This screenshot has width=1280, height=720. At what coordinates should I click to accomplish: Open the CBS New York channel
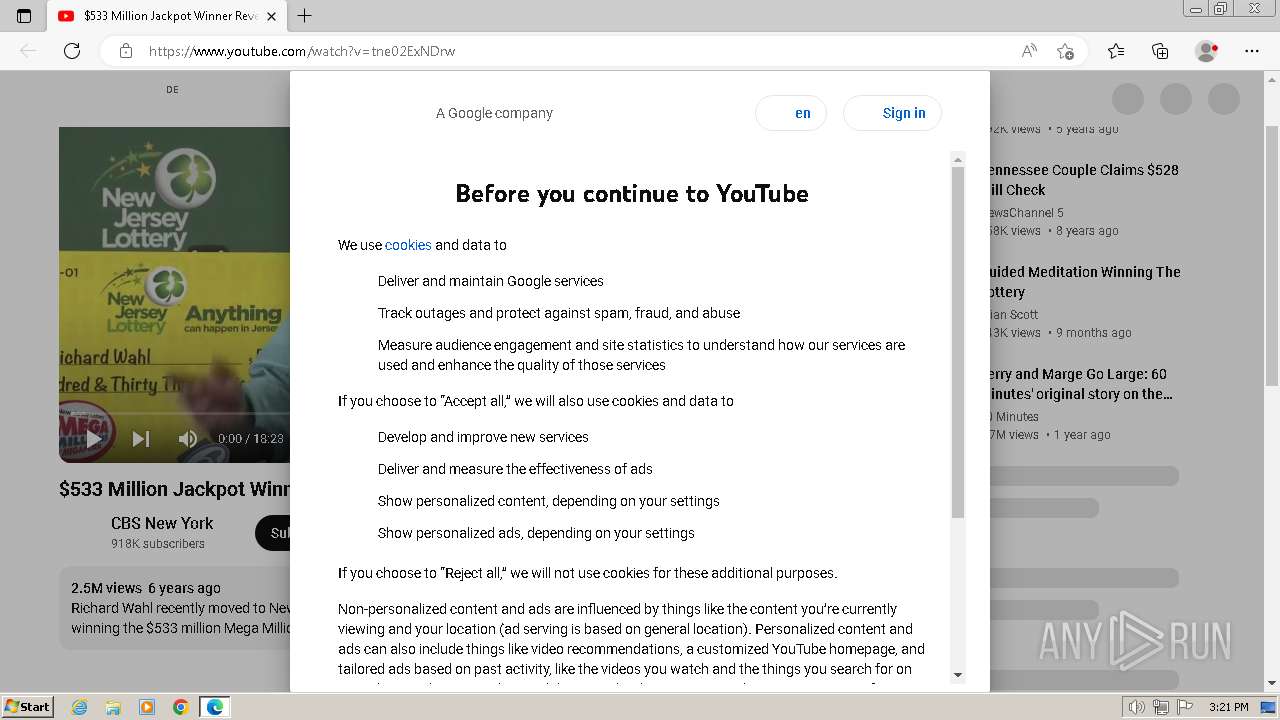pos(162,523)
